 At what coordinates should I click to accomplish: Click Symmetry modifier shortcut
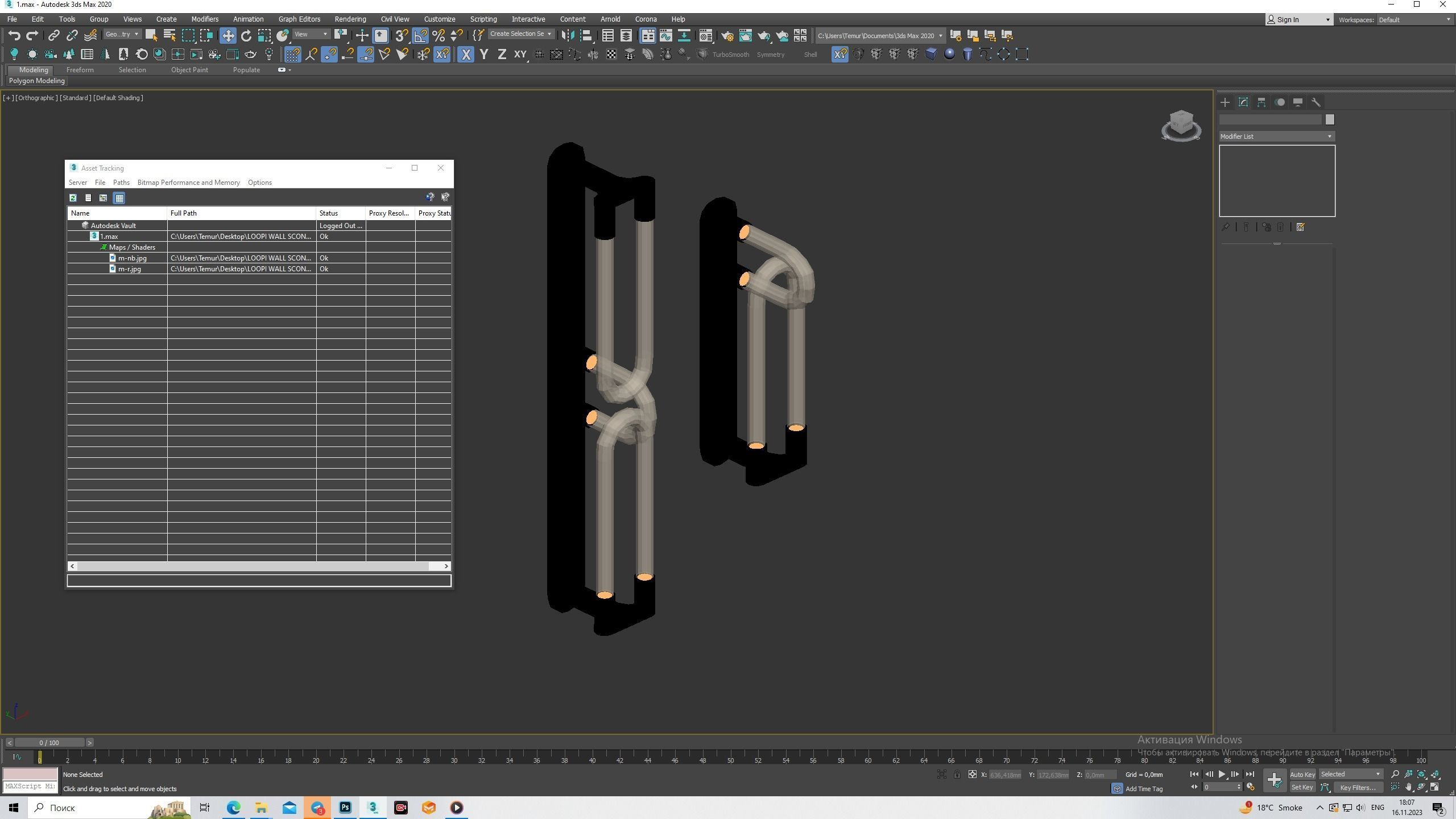click(771, 55)
